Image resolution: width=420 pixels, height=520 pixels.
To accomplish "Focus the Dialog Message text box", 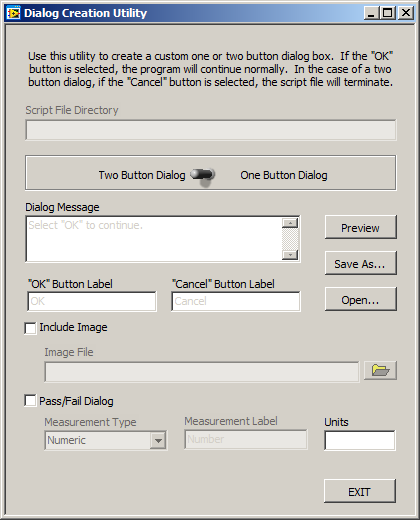I will (154, 239).
